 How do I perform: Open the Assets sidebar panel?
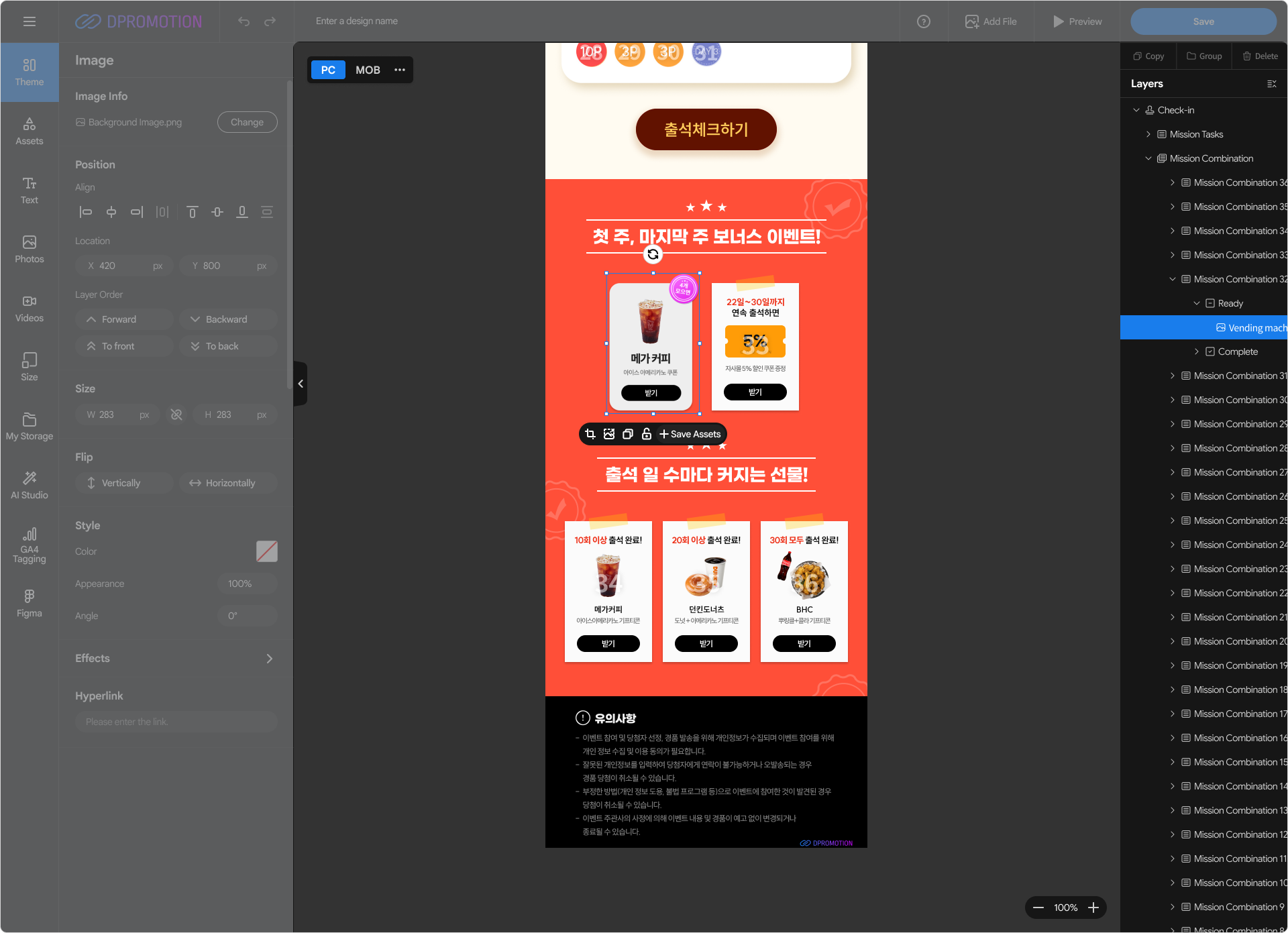tap(30, 131)
